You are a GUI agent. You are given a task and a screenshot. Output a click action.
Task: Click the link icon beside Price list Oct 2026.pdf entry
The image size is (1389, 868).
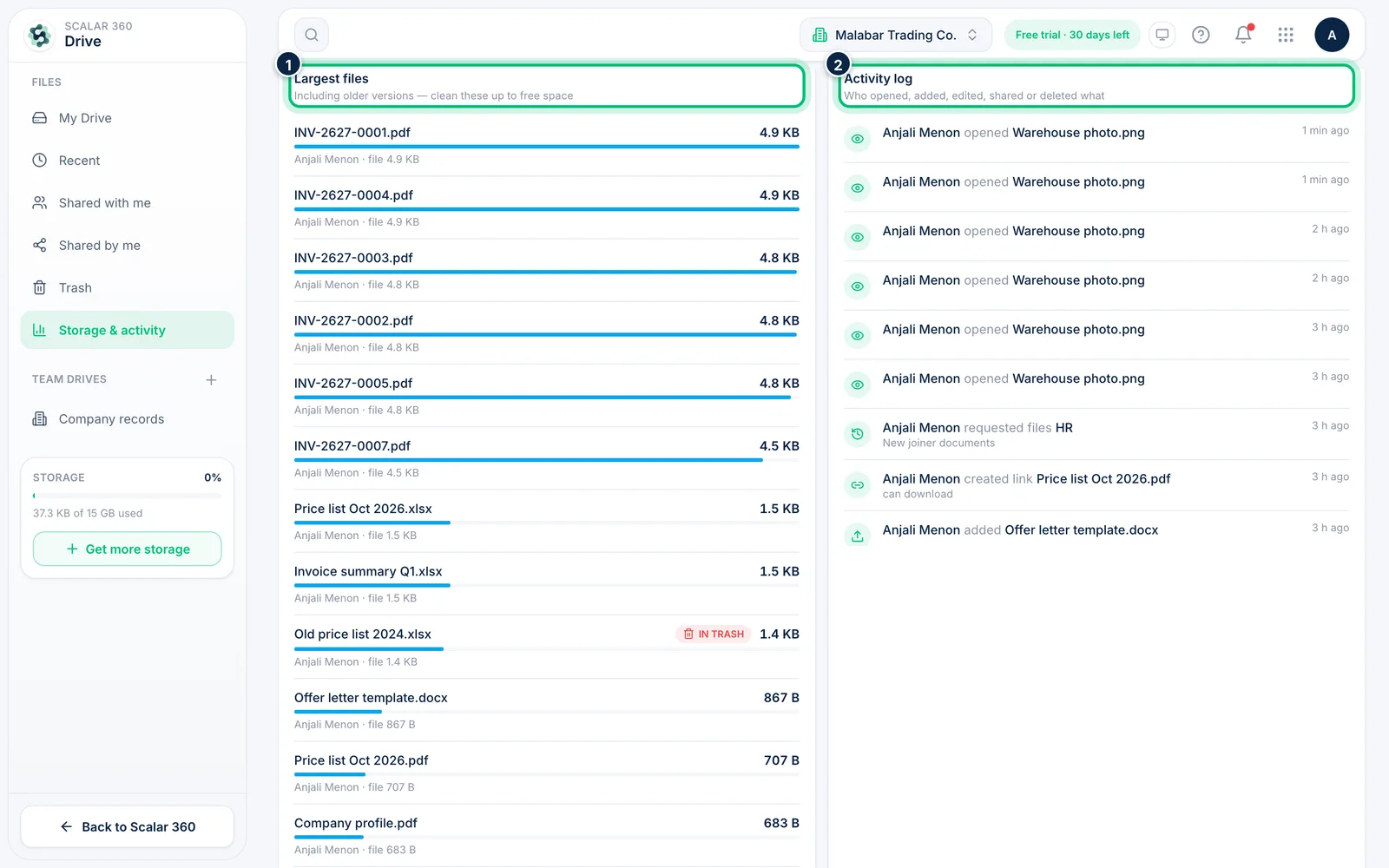[857, 485]
